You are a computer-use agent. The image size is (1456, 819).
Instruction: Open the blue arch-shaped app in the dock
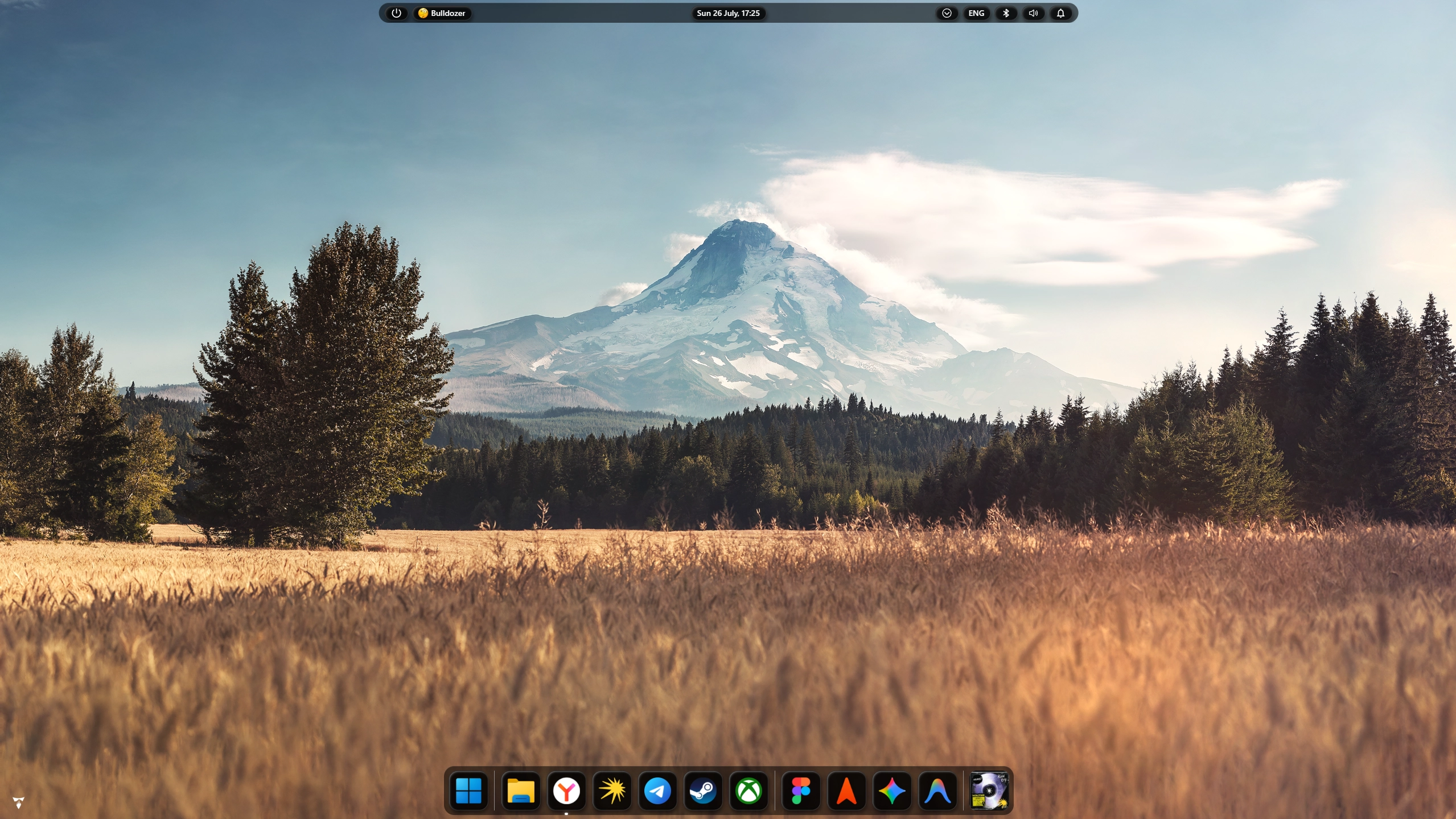pos(937,791)
